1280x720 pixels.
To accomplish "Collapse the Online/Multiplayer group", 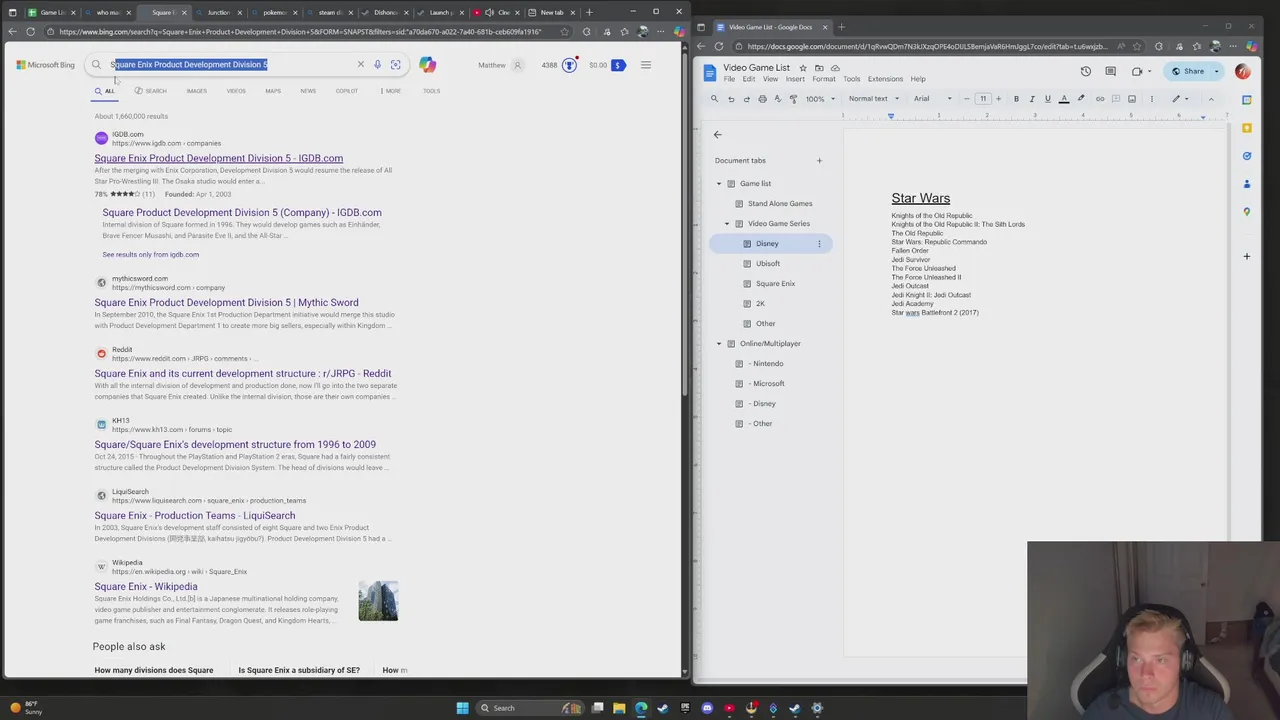I will pos(718,344).
